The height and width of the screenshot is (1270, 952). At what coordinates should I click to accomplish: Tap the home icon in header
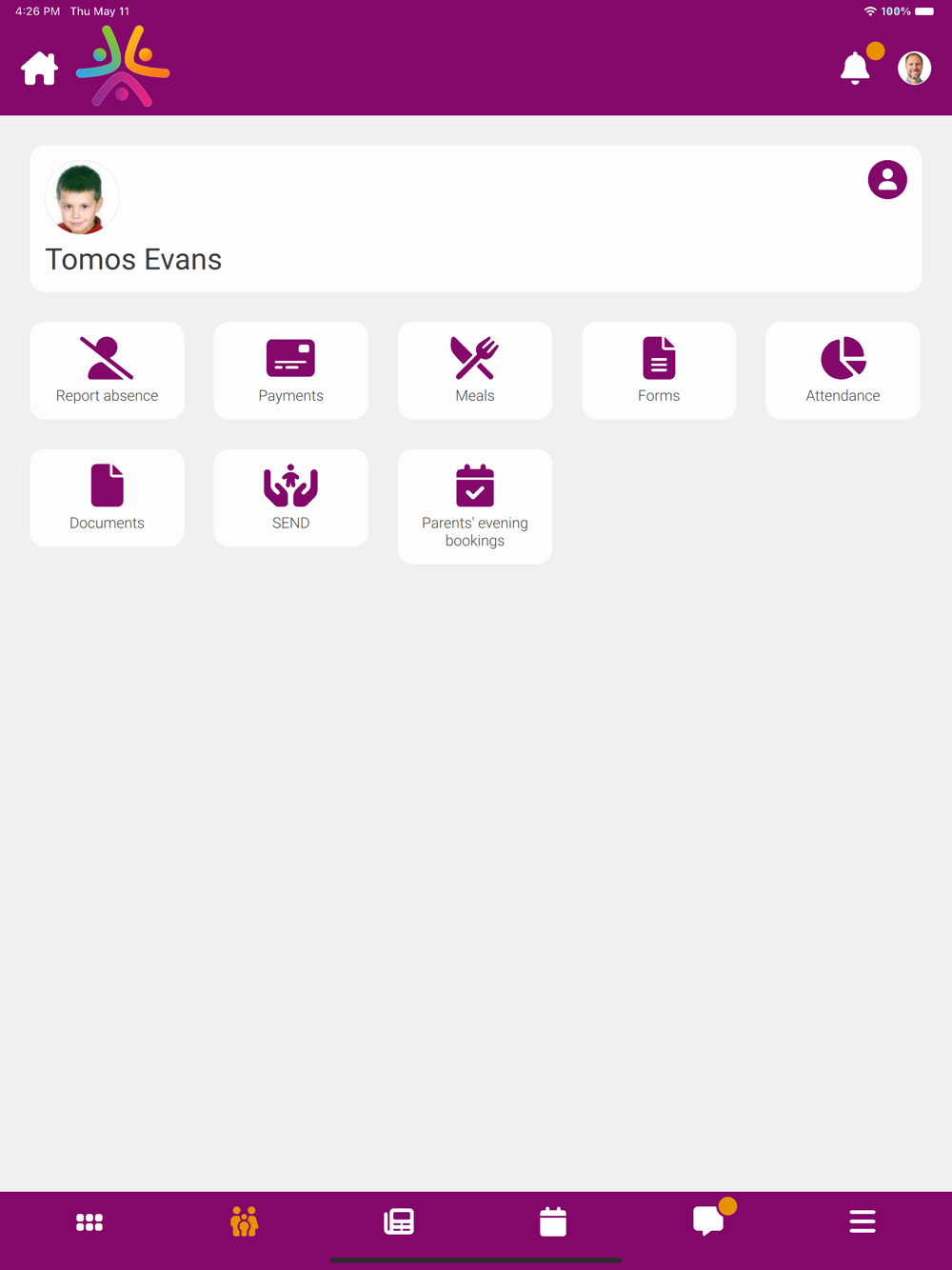(x=40, y=69)
